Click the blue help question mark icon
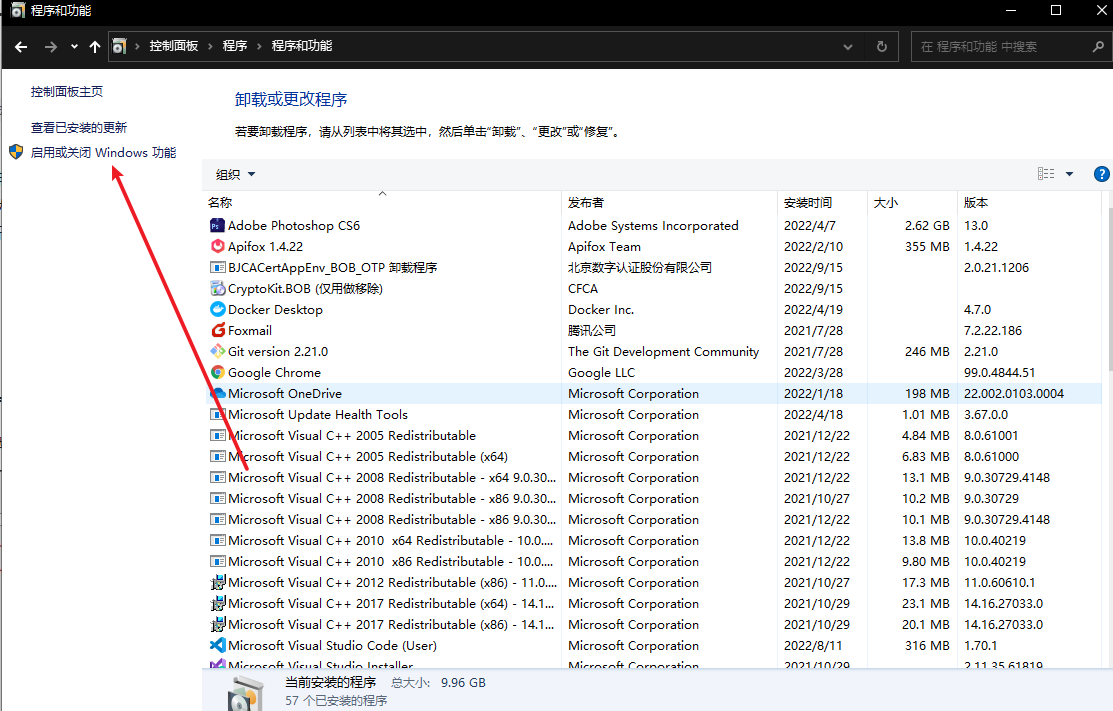The height and width of the screenshot is (711, 1113). point(1101,174)
